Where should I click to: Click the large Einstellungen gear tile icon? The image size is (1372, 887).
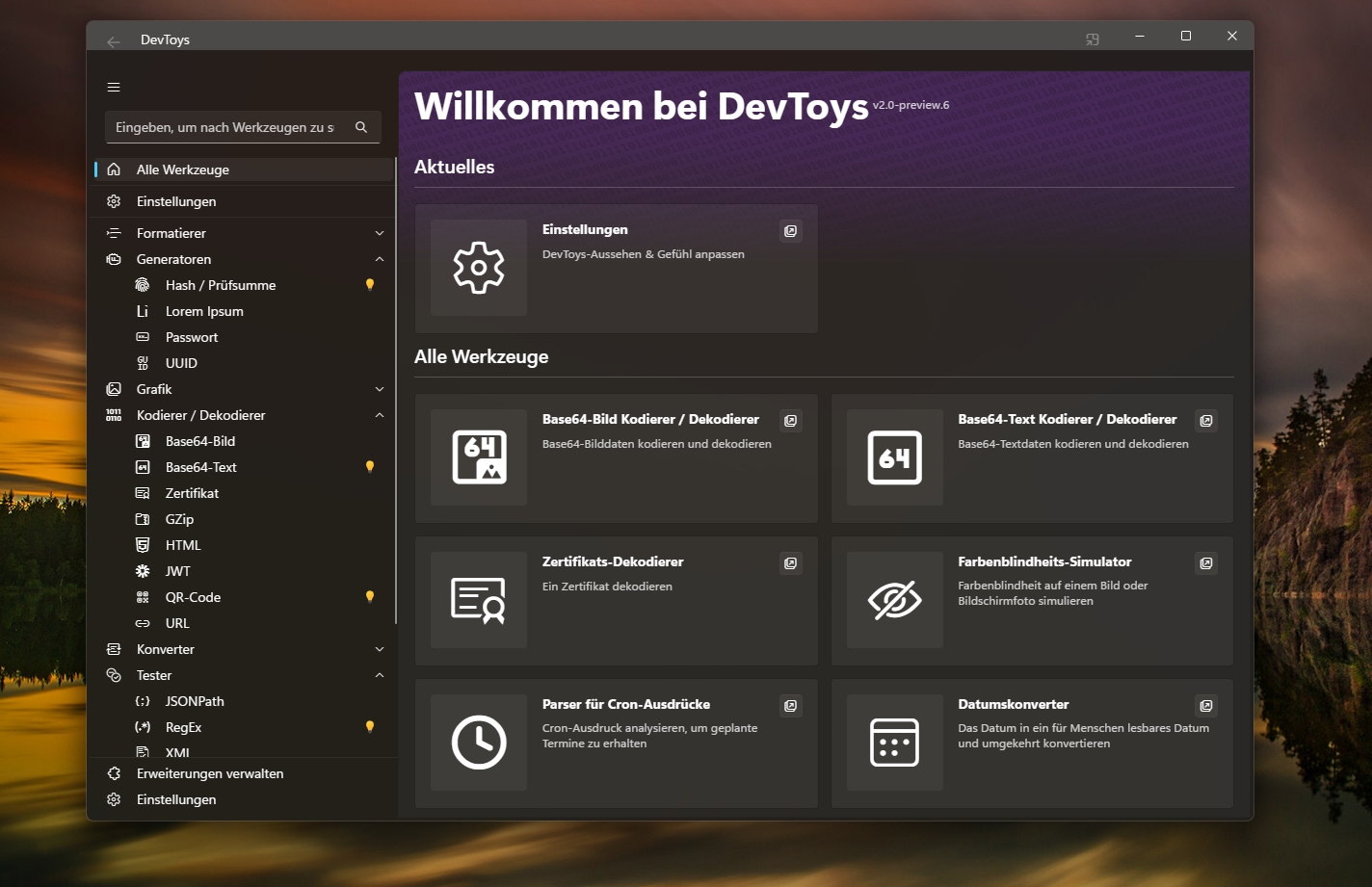click(479, 268)
